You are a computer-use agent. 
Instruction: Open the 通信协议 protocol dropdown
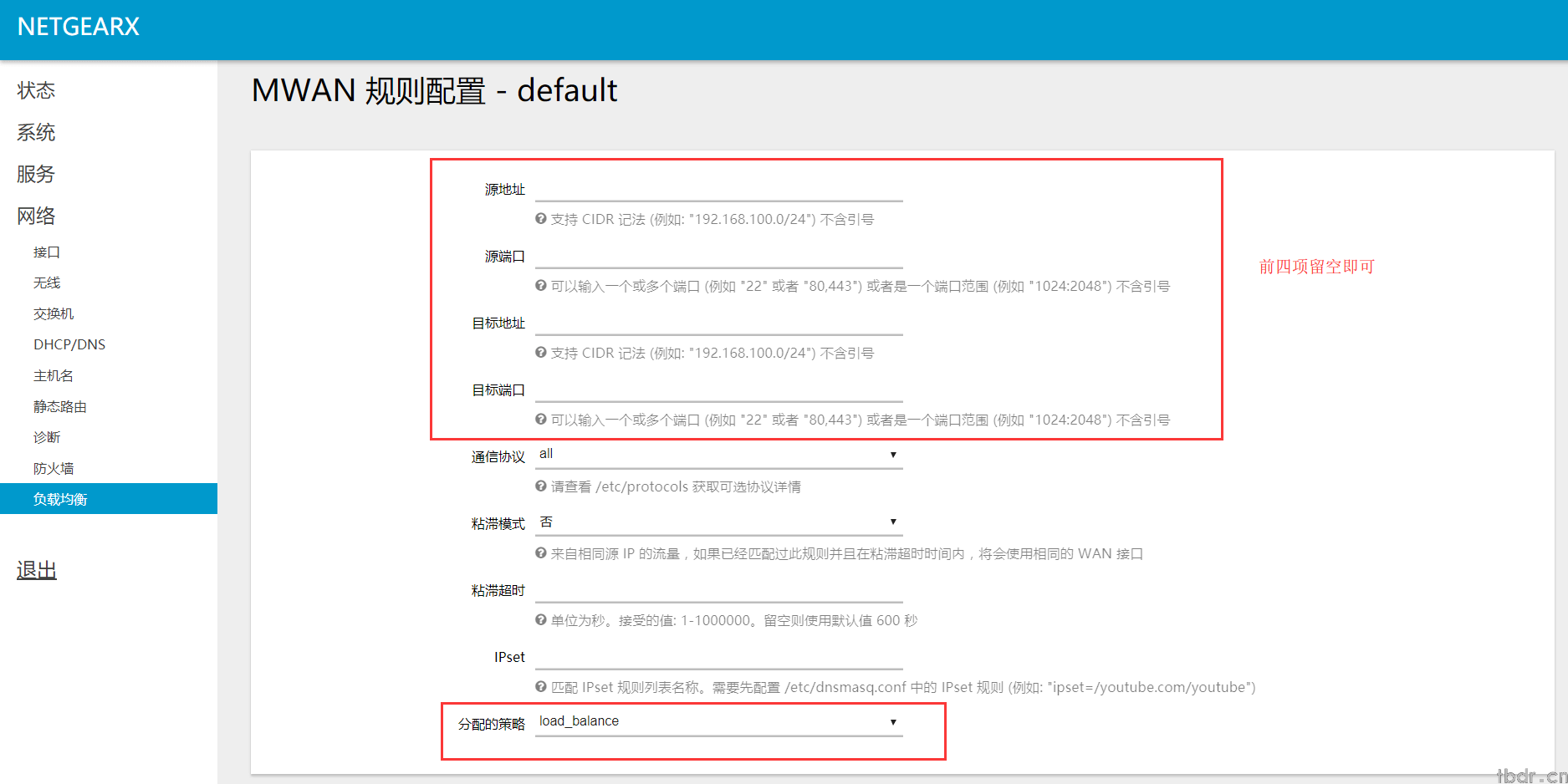tap(718, 455)
